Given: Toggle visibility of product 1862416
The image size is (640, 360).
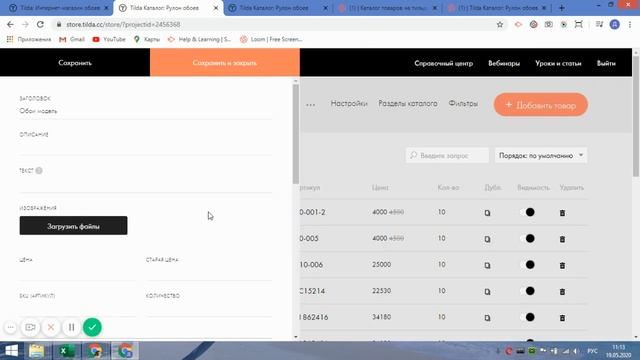Looking at the screenshot, I should (x=527, y=317).
